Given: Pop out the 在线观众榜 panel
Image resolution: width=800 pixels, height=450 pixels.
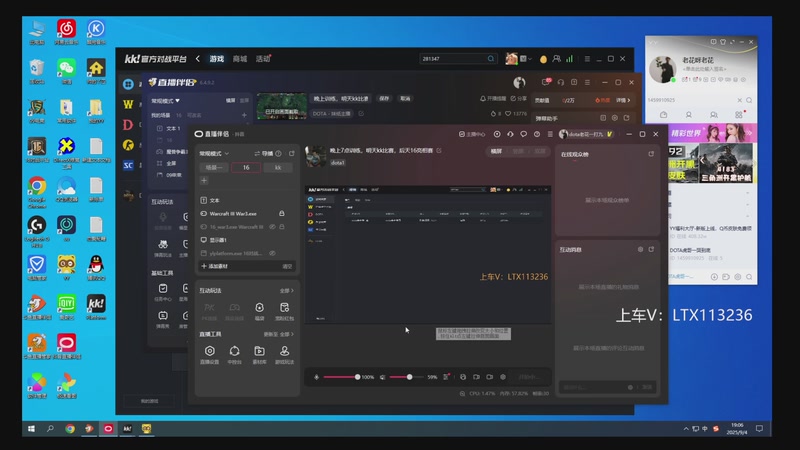Looking at the screenshot, I should pyautogui.click(x=651, y=154).
